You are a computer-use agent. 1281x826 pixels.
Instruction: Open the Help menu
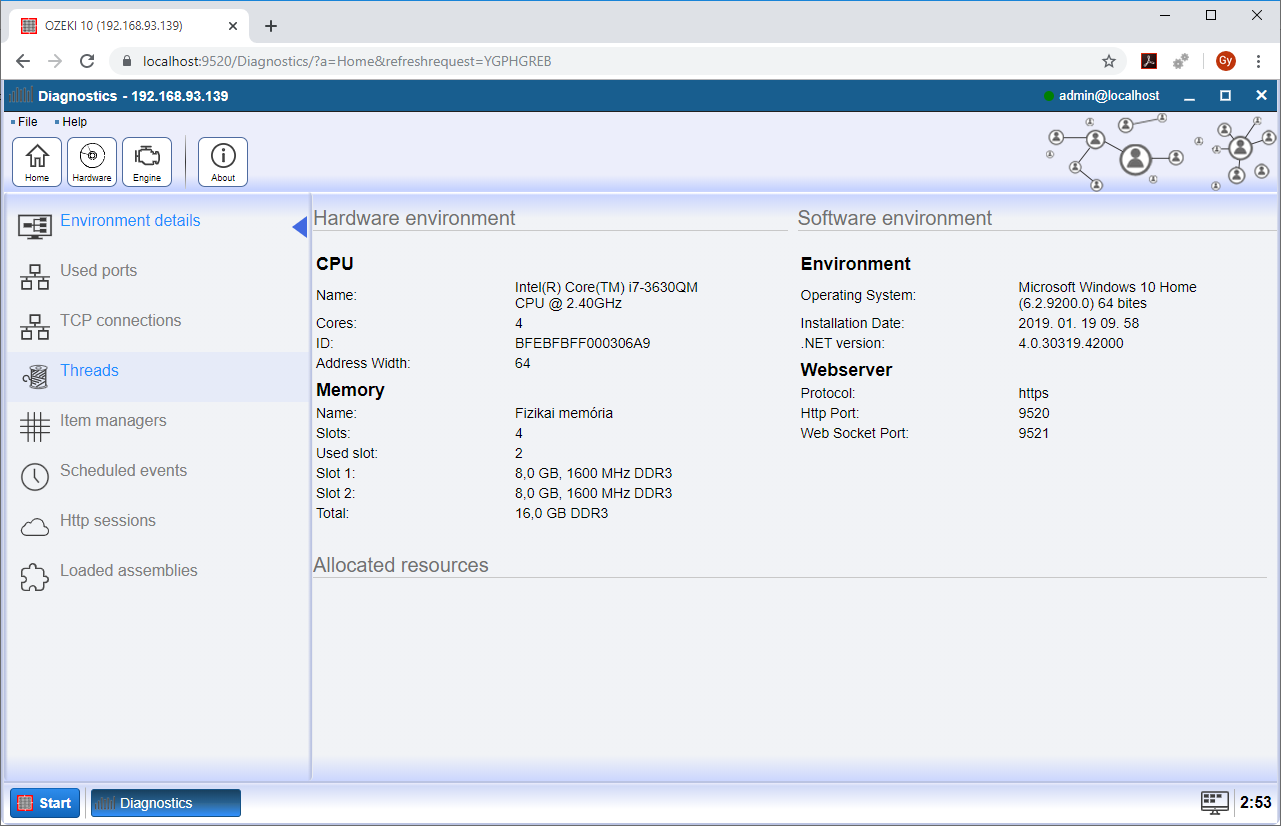pyautogui.click(x=74, y=122)
